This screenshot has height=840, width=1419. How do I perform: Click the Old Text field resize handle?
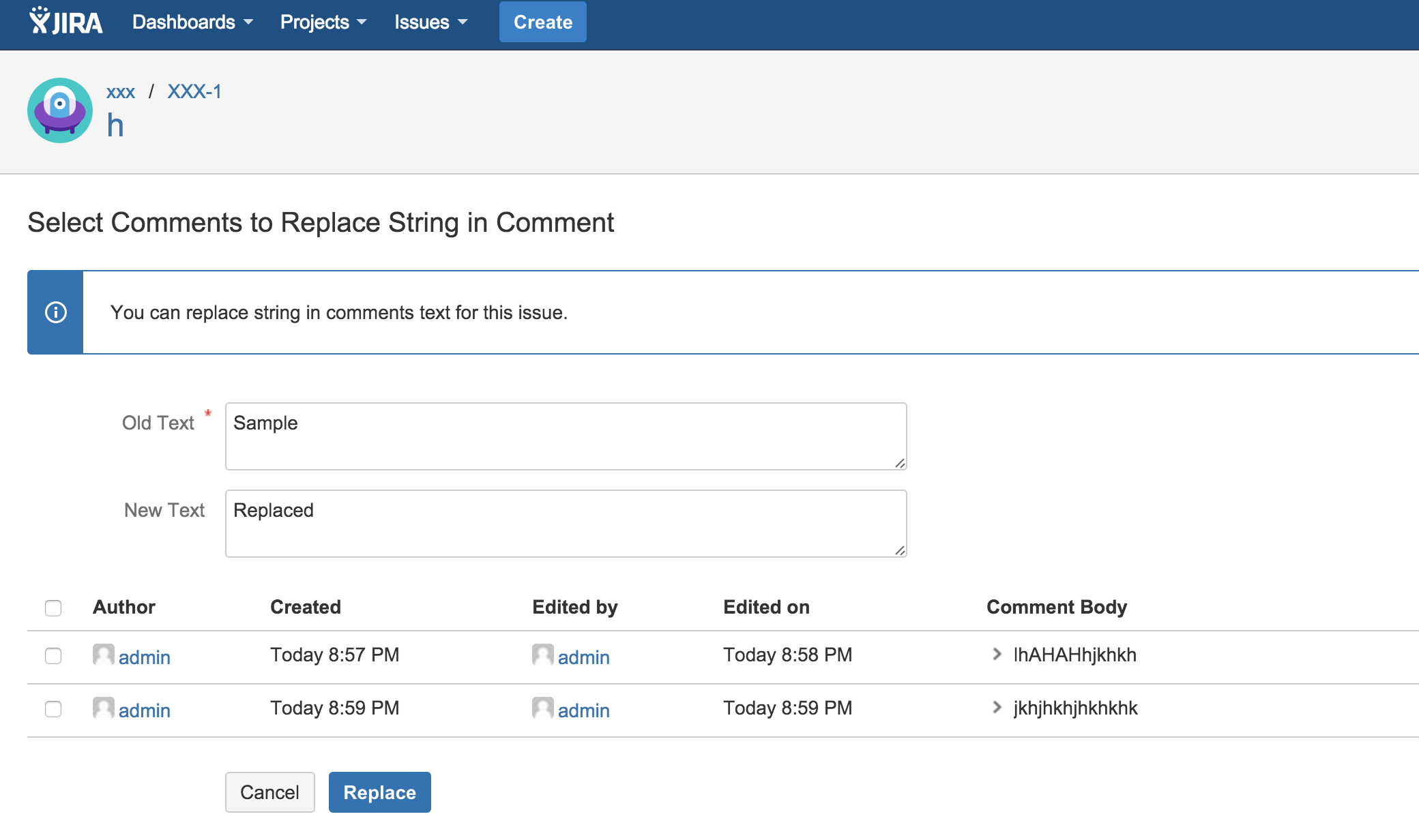pos(900,463)
